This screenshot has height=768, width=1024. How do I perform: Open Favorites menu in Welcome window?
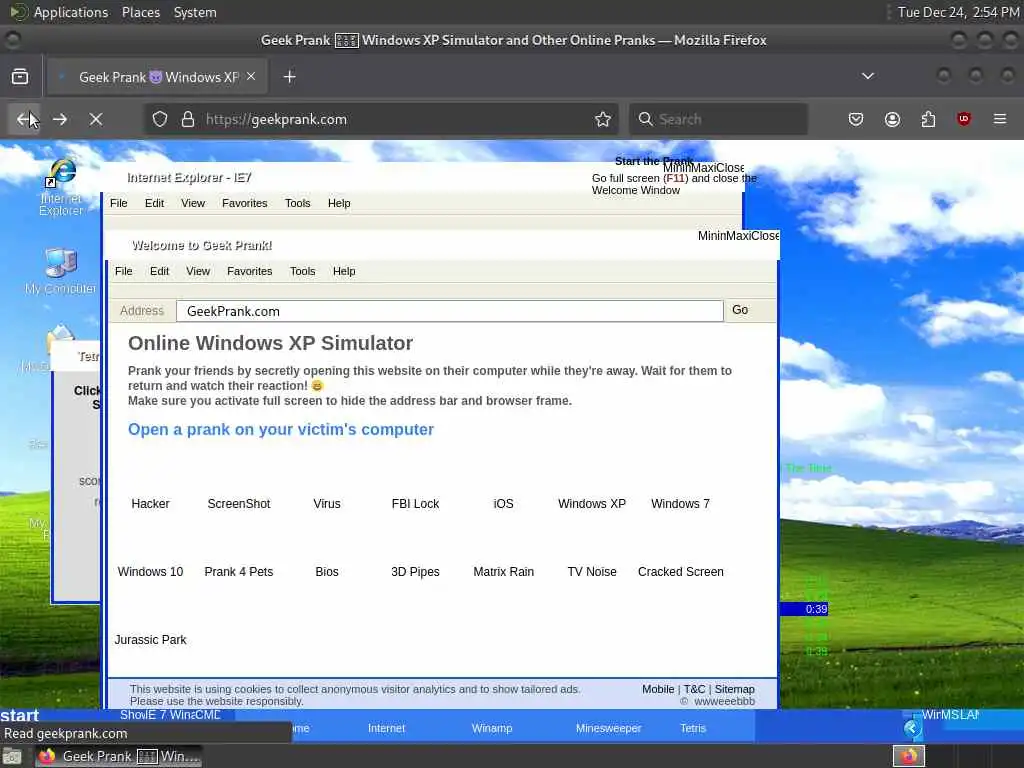coord(249,271)
